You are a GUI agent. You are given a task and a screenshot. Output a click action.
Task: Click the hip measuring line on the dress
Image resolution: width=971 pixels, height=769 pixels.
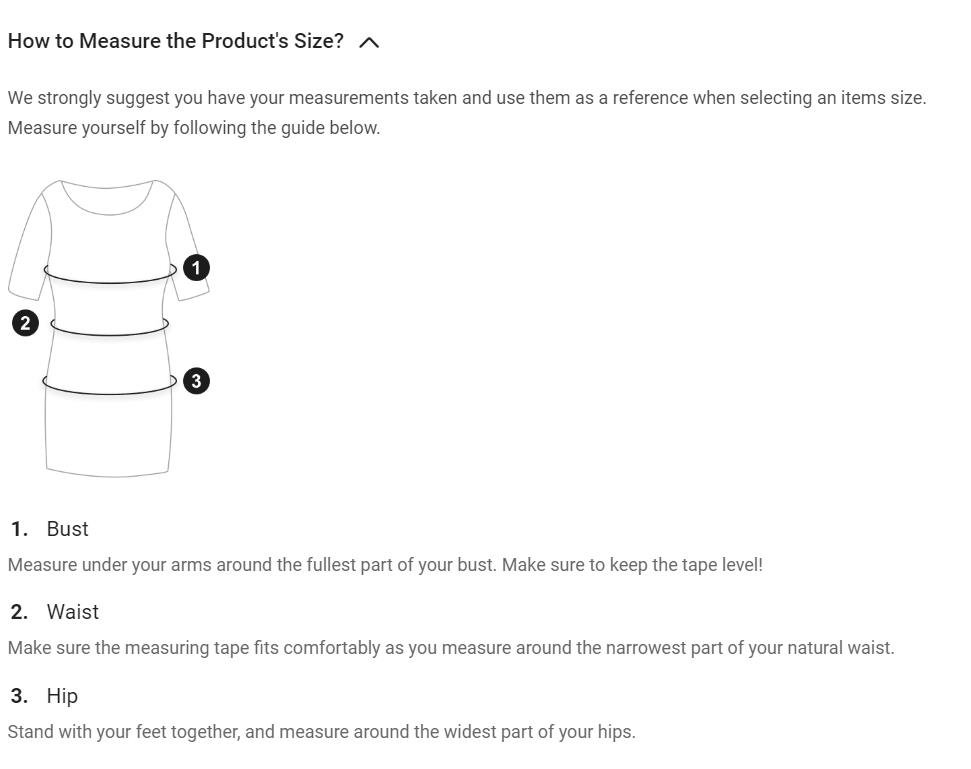[x=110, y=392]
